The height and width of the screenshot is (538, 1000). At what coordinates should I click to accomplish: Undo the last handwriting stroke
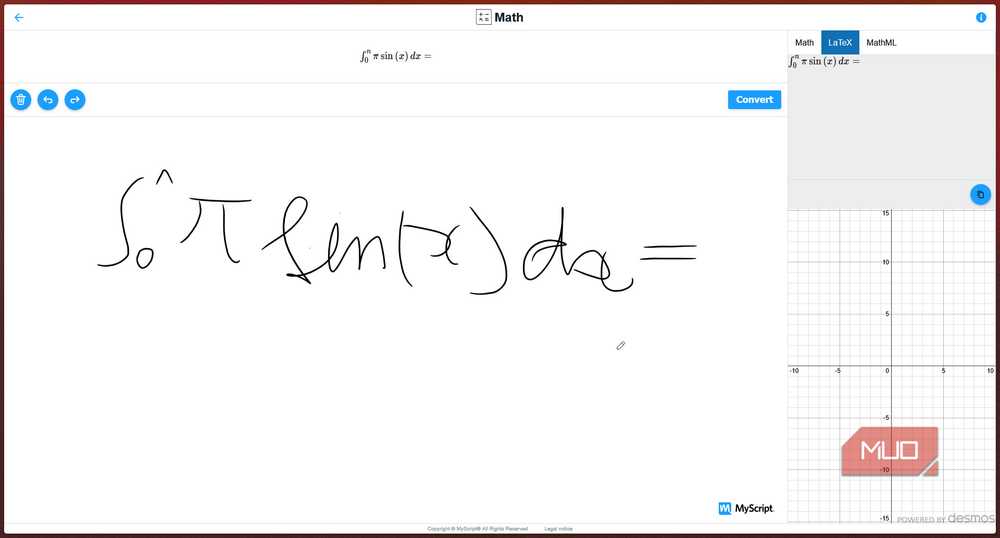pyautogui.click(x=48, y=99)
